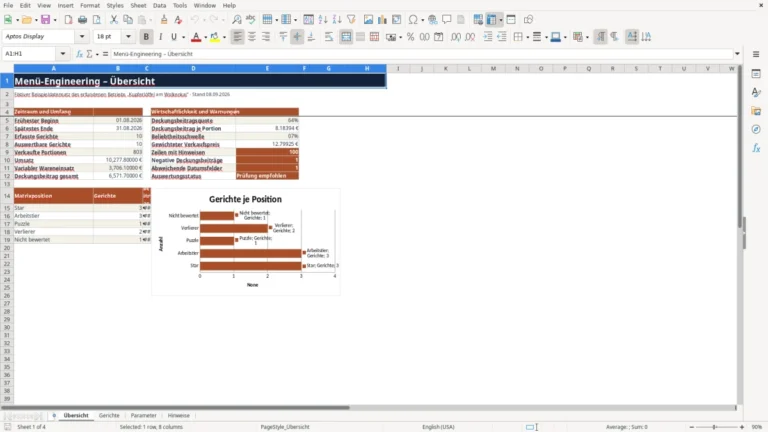Switch to the Hinweise sheet tab
This screenshot has width=768, height=432.
pyautogui.click(x=178, y=415)
